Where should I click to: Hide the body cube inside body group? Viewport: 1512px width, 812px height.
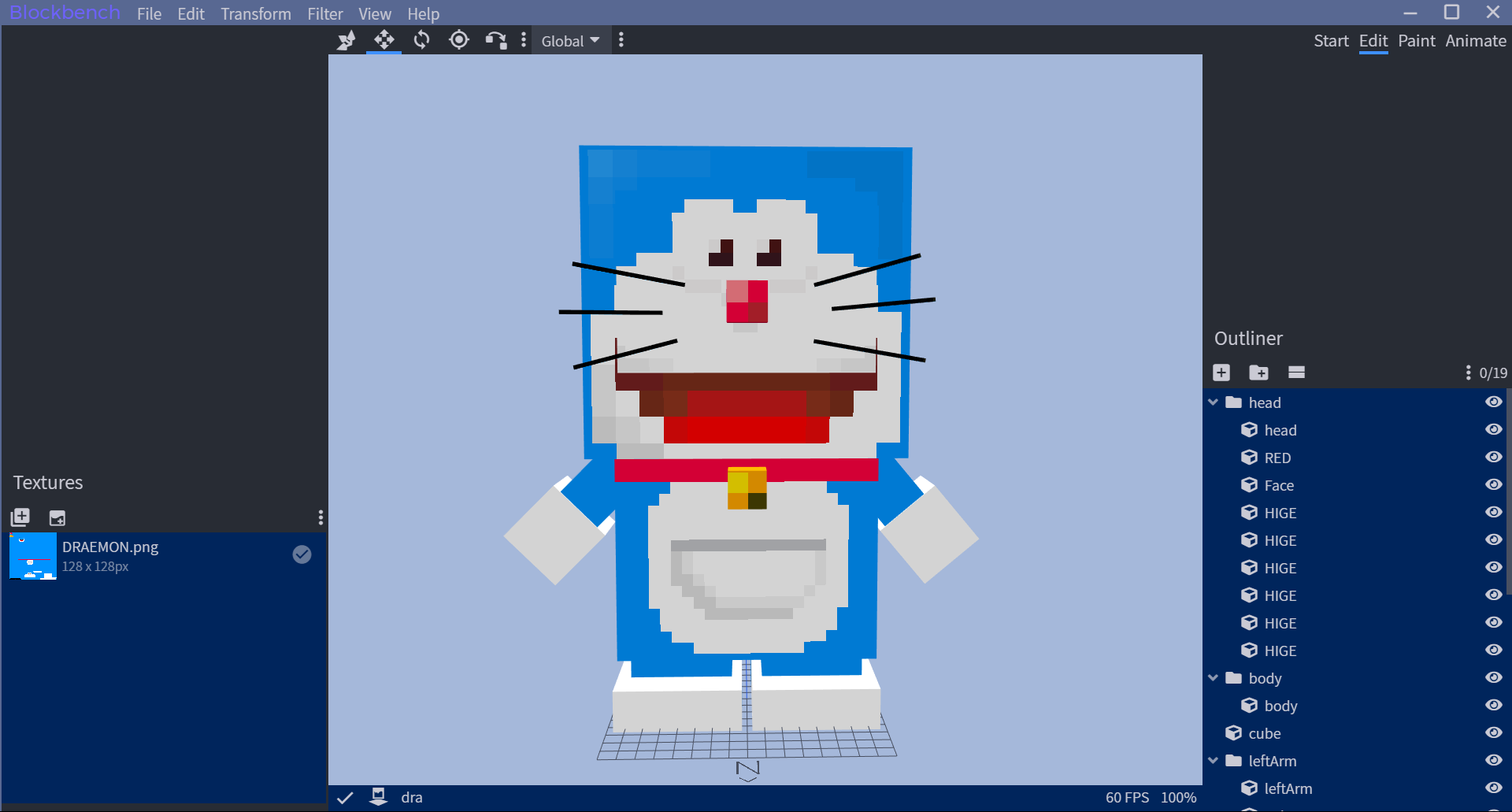click(x=1493, y=706)
